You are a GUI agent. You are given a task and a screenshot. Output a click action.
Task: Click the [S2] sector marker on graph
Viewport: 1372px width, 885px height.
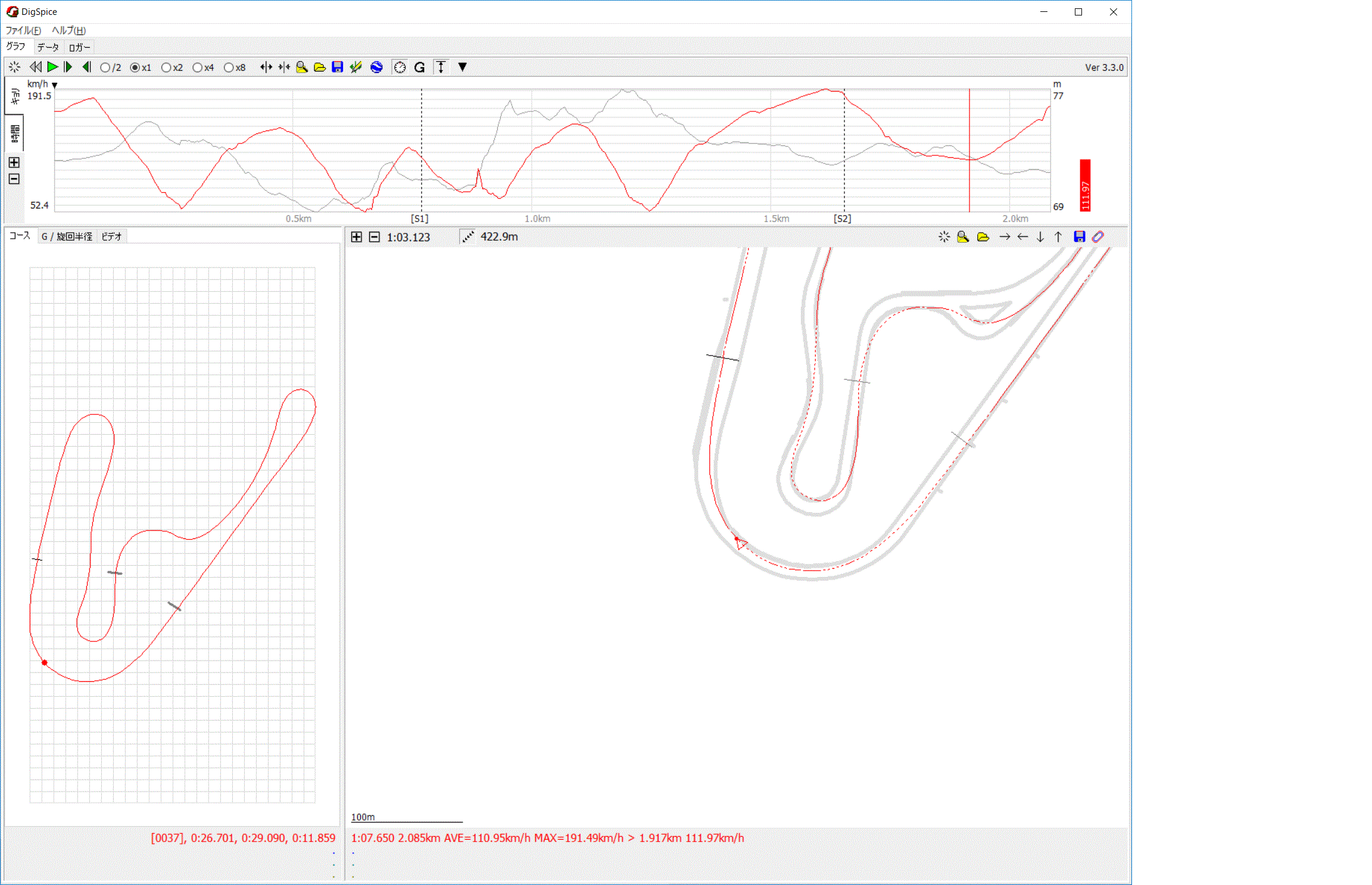coord(842,219)
